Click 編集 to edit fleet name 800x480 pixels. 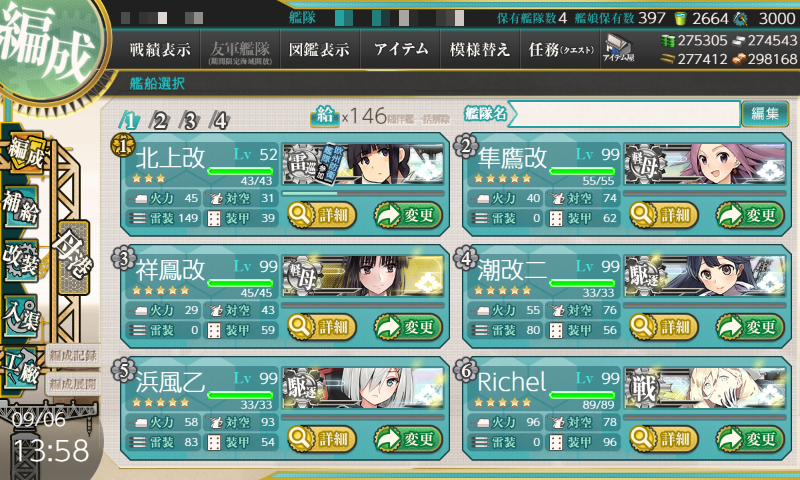(765, 113)
